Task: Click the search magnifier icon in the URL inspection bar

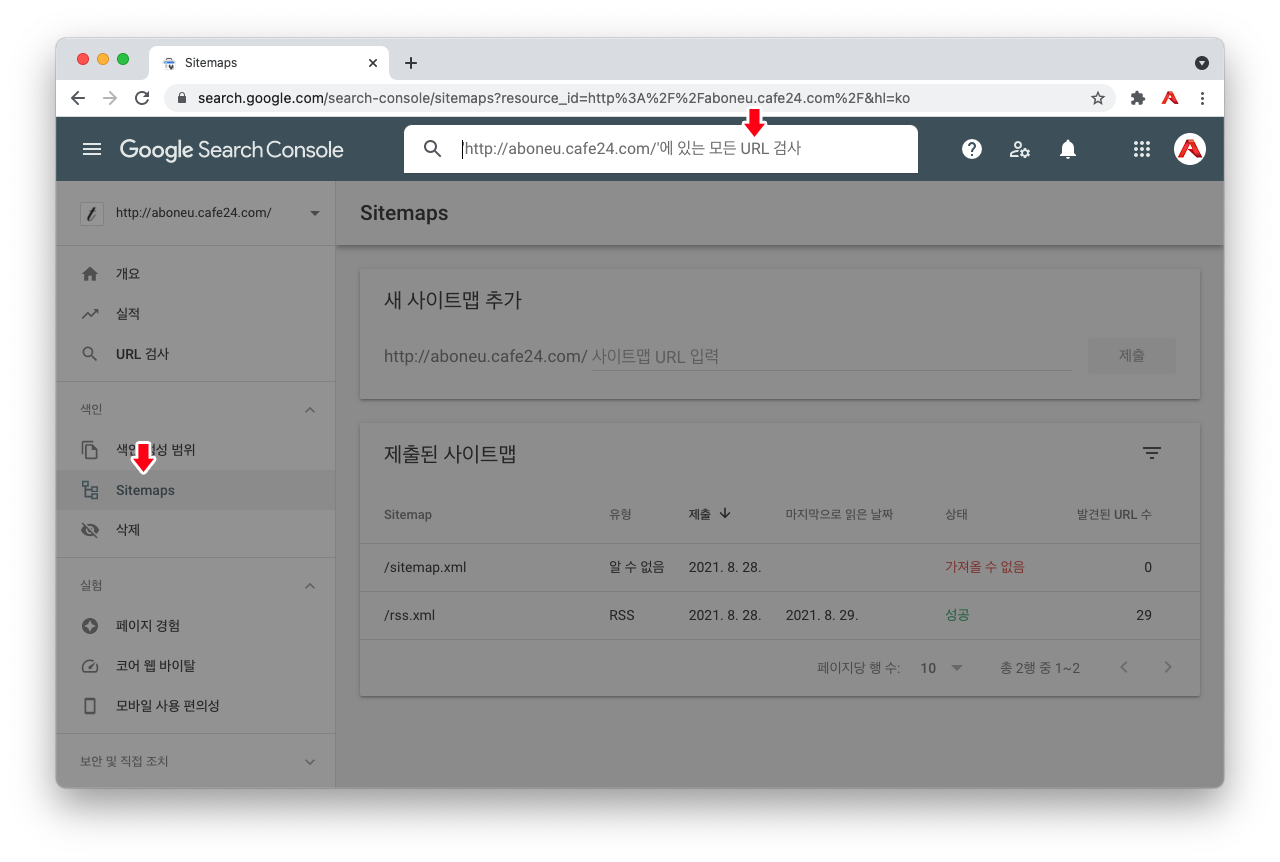Action: [x=432, y=149]
